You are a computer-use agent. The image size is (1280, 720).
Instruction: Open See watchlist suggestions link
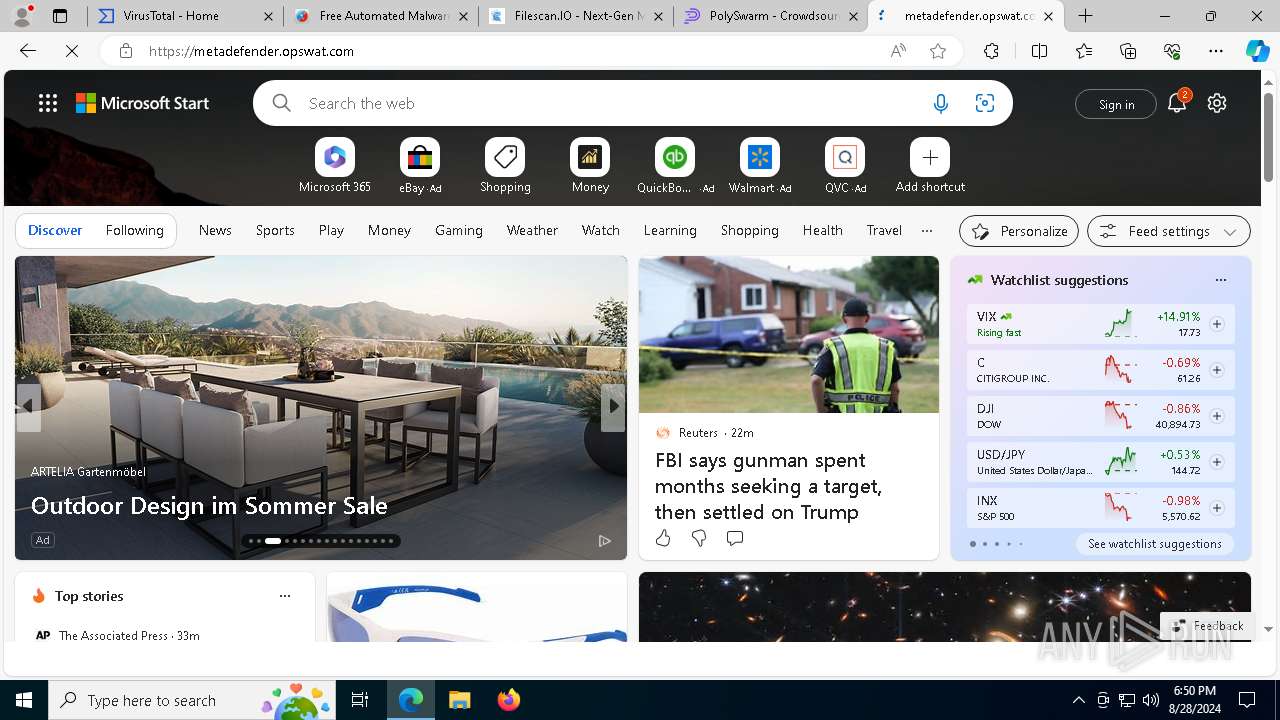point(1155,544)
